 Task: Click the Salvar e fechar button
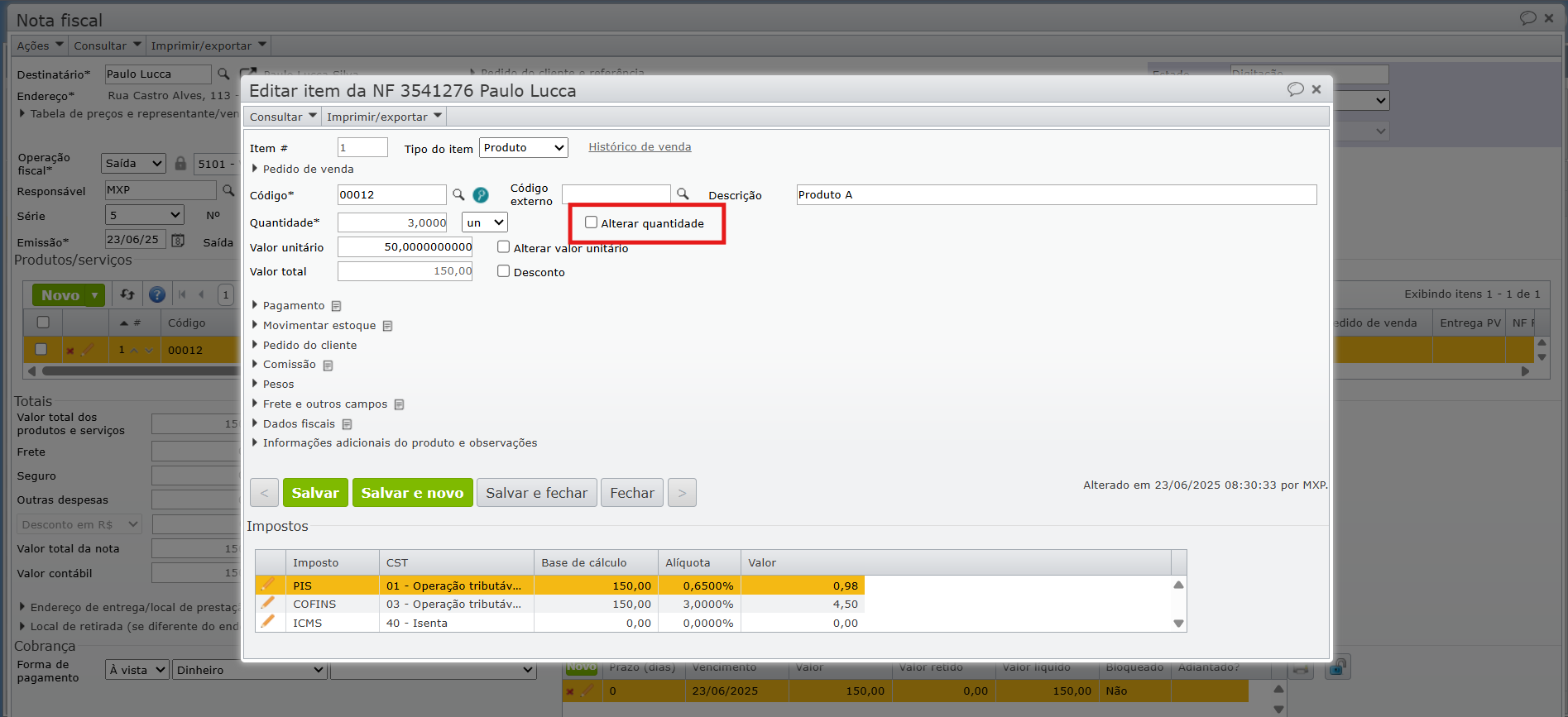click(537, 493)
